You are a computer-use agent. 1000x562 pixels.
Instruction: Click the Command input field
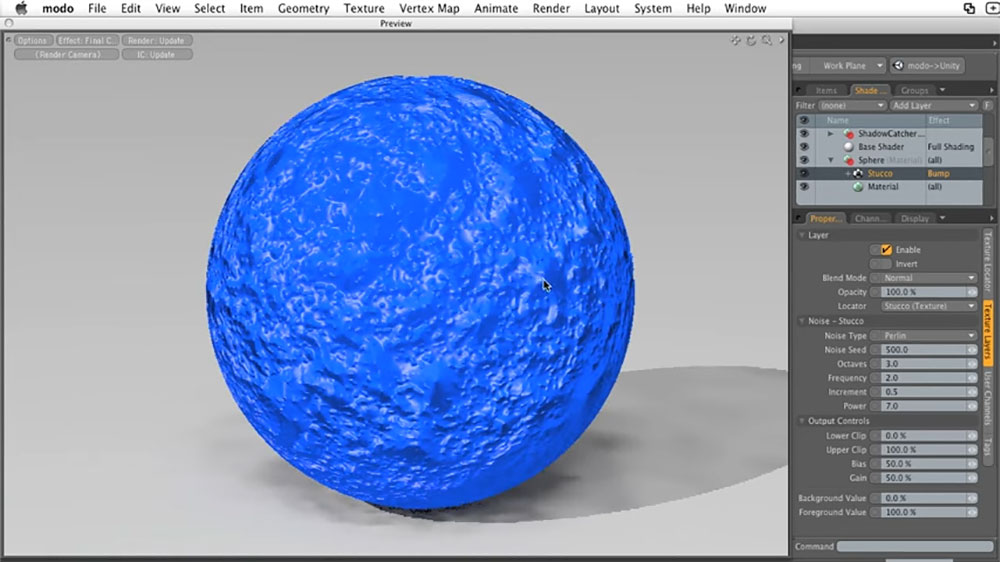915,546
